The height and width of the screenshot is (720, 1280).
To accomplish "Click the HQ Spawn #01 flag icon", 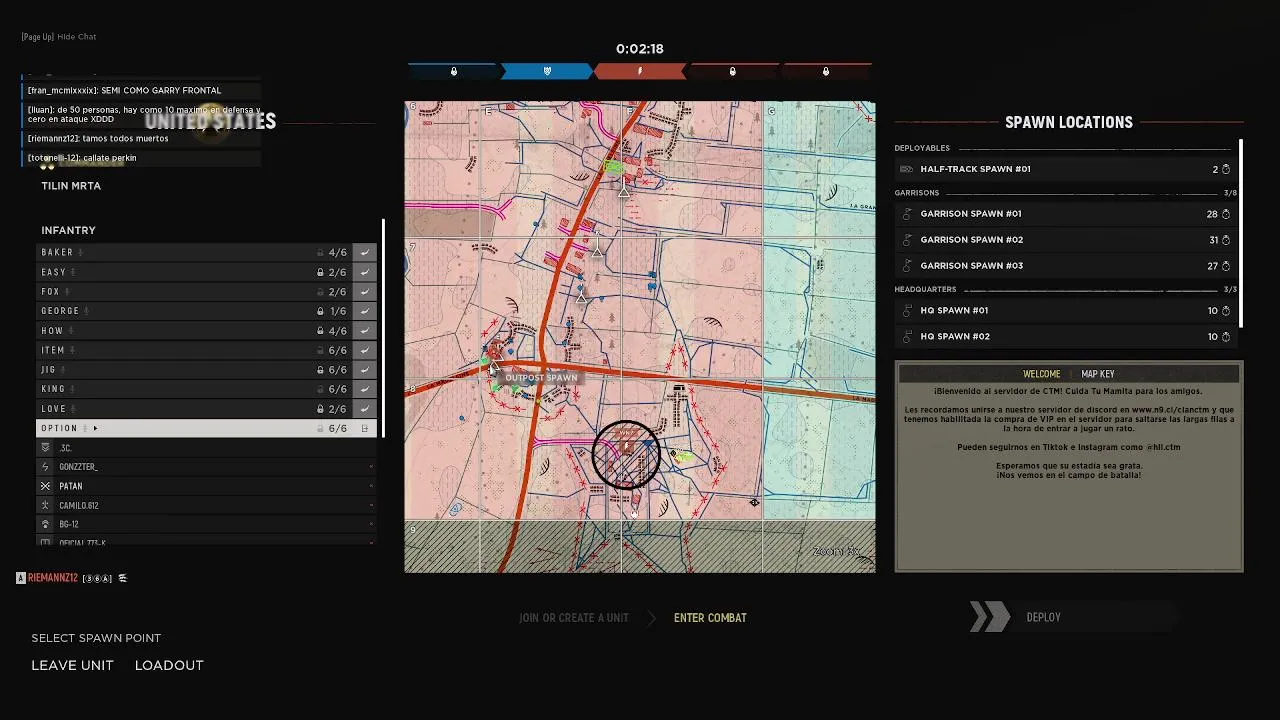I will coord(907,311).
